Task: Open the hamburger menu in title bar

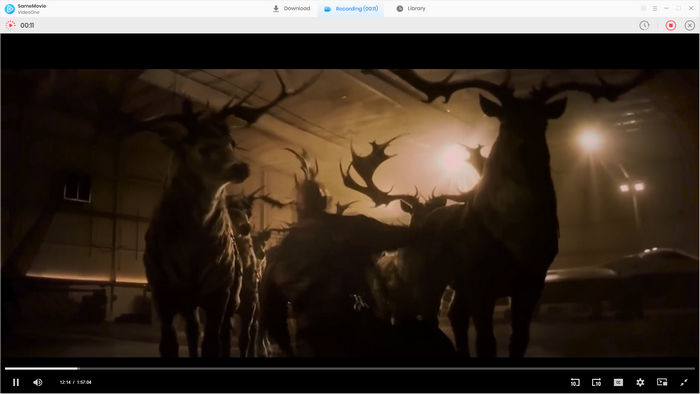Action: click(655, 8)
